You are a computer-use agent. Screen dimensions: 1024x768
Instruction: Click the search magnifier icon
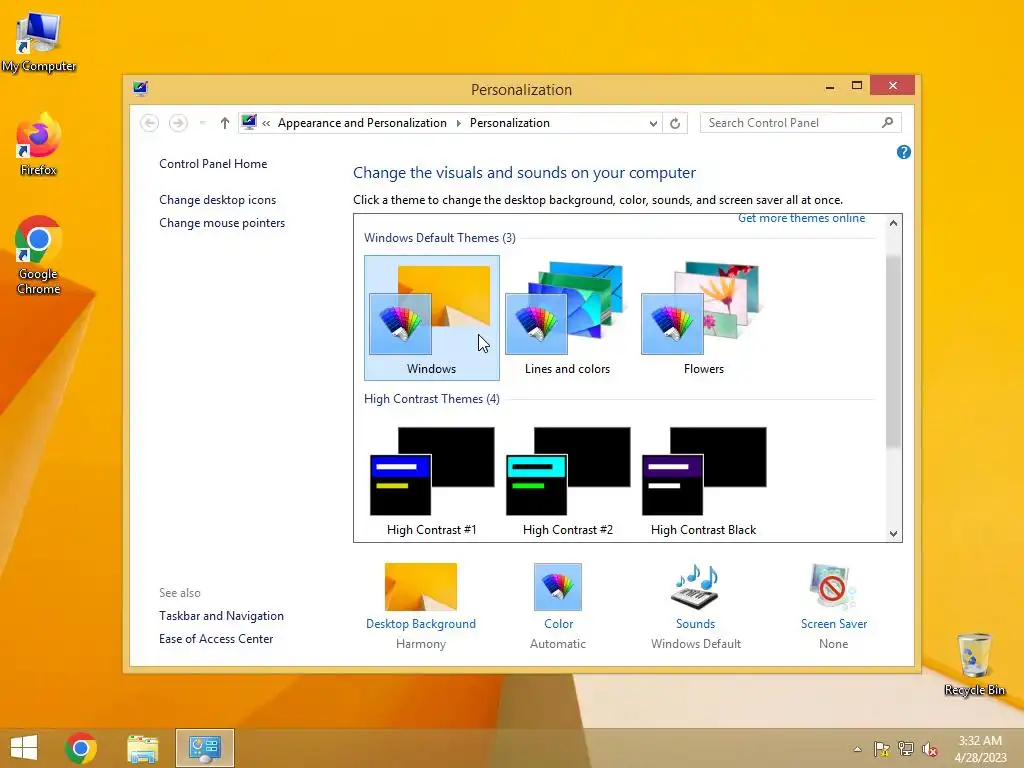[887, 123]
